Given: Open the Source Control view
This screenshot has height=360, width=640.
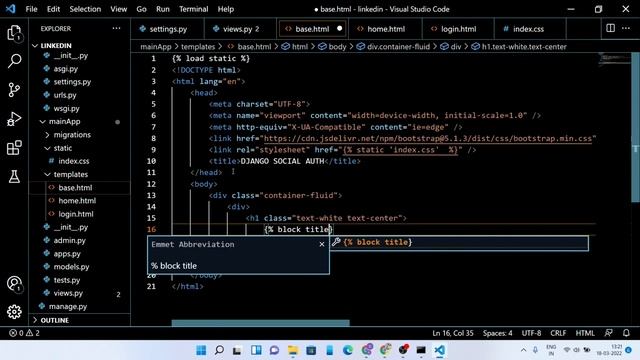Looking at the screenshot, I should coord(14,90).
